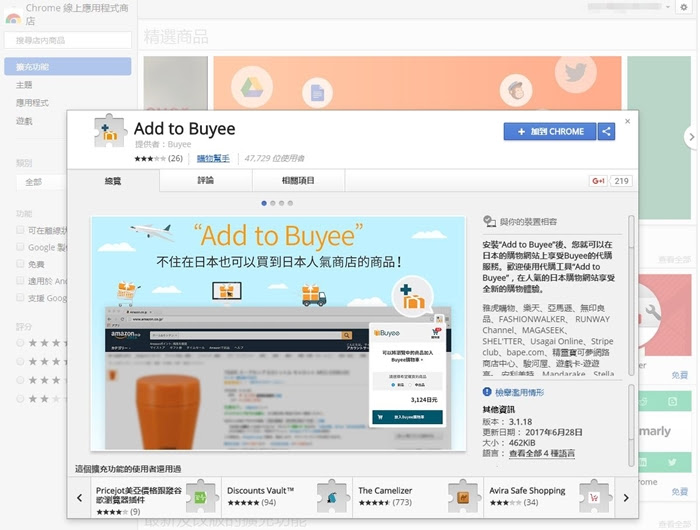The image size is (700, 530).
Task: Select the third screenshot dot indicator
Action: pyautogui.click(x=281, y=203)
